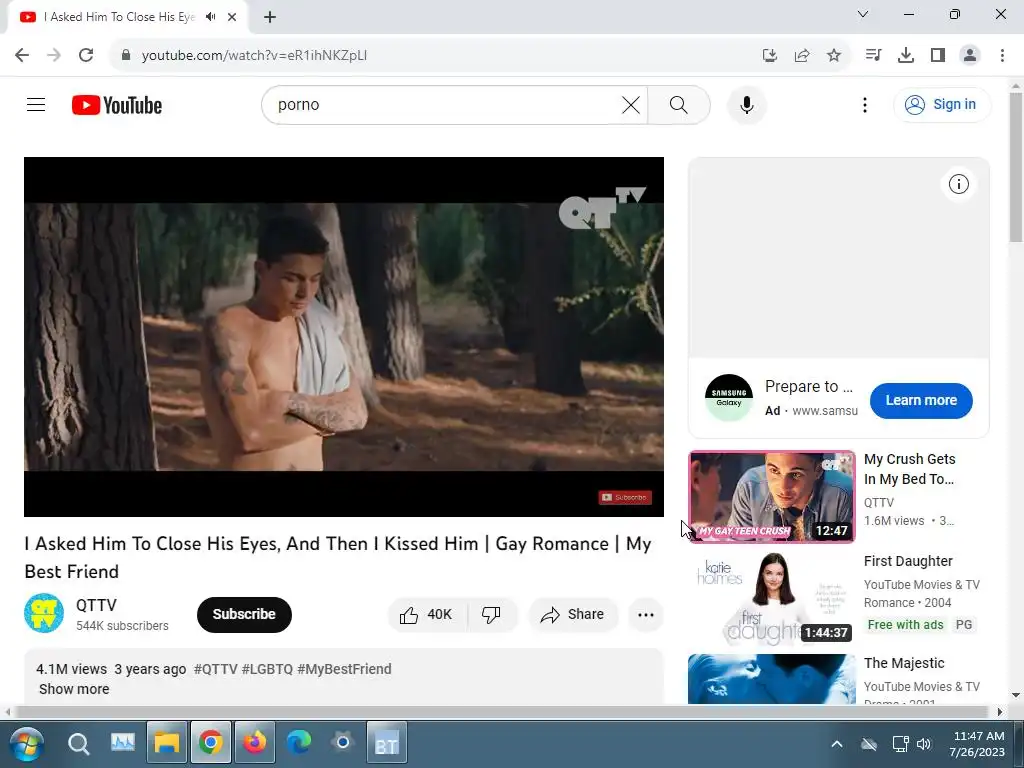Viewport: 1024px width, 768px height.
Task: Click the #MyBestFriend hashtag
Action: (x=344, y=669)
